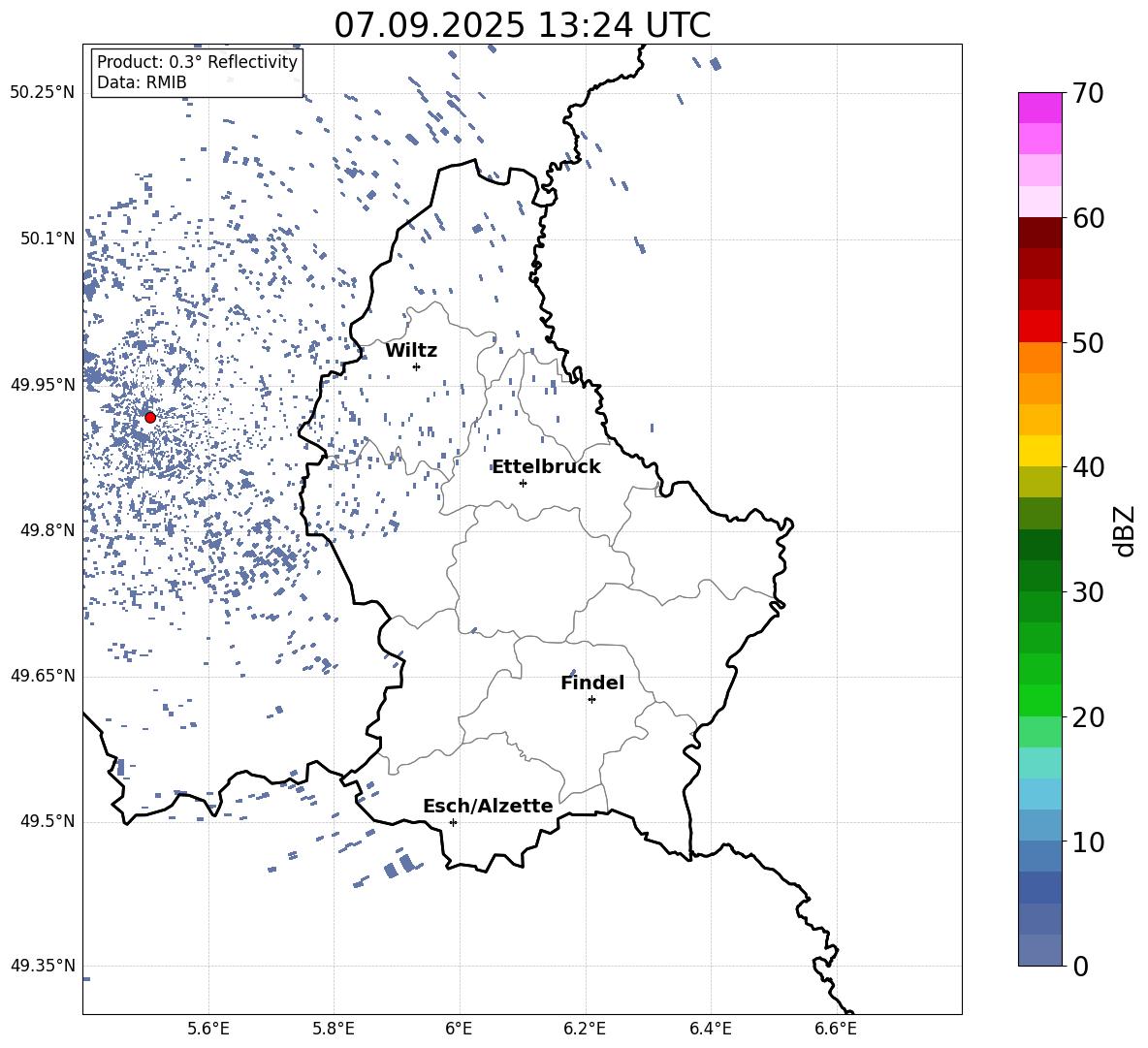Click the Esch/Alzette label
Image resolution: width=1148 pixels, height=1048 pixels.
point(488,806)
